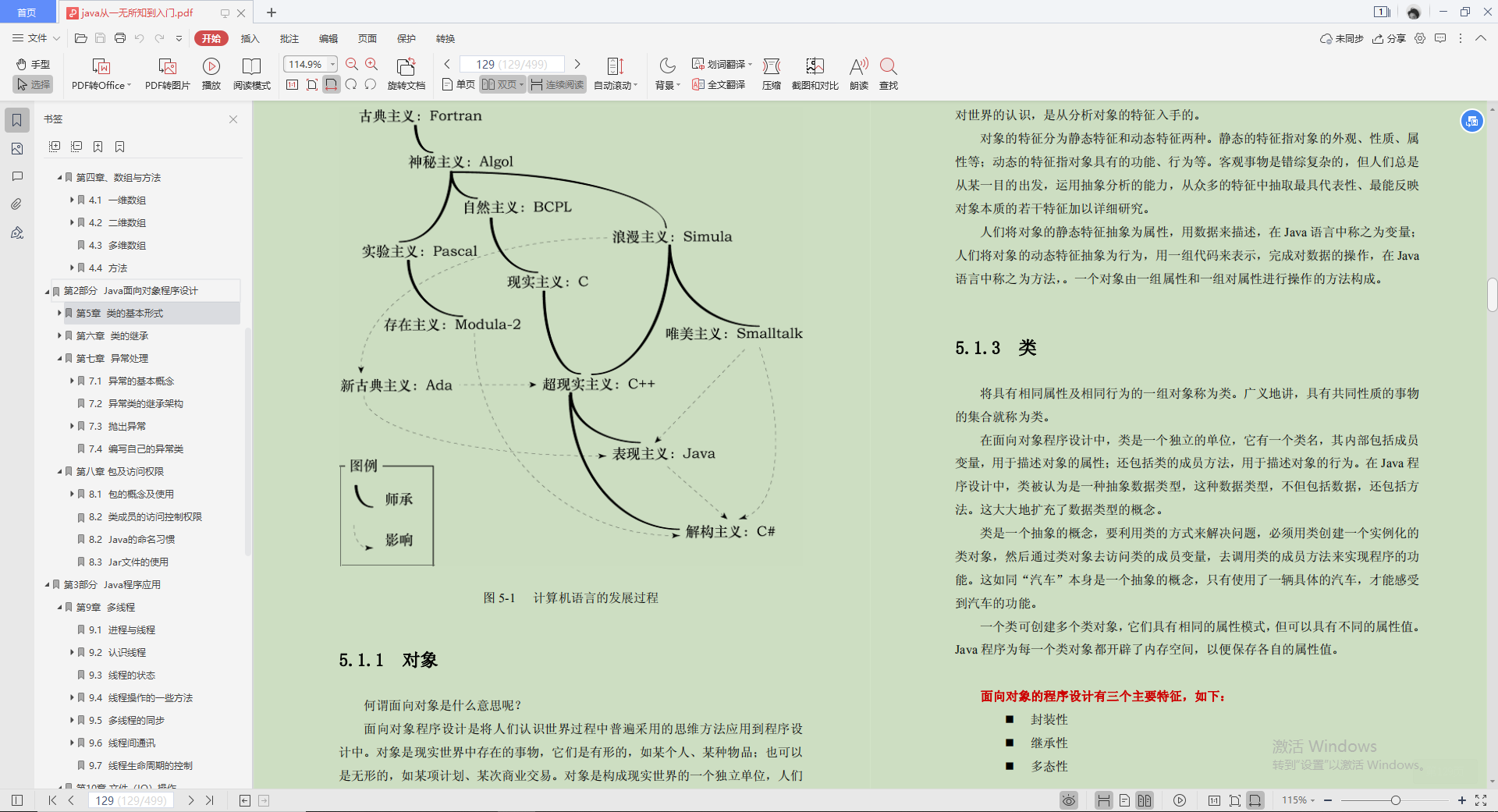Toggle 单页 single page view
The width and height of the screenshot is (1498, 812).
459,84
